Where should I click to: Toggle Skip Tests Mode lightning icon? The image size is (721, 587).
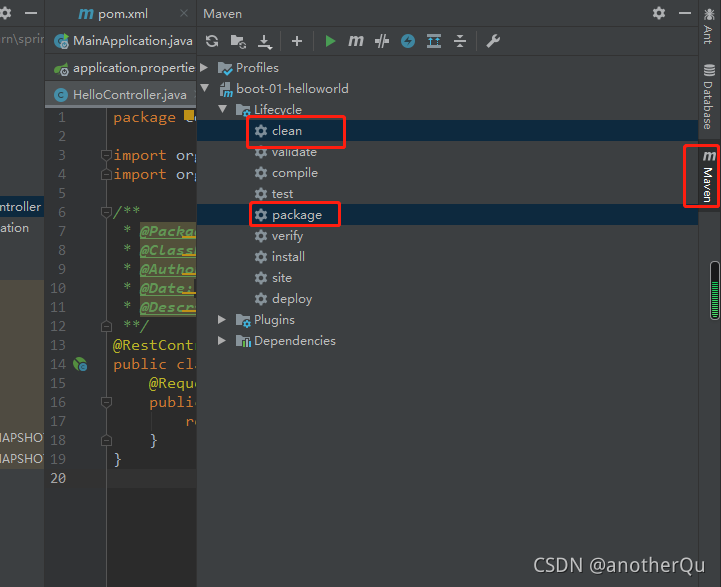(x=408, y=41)
